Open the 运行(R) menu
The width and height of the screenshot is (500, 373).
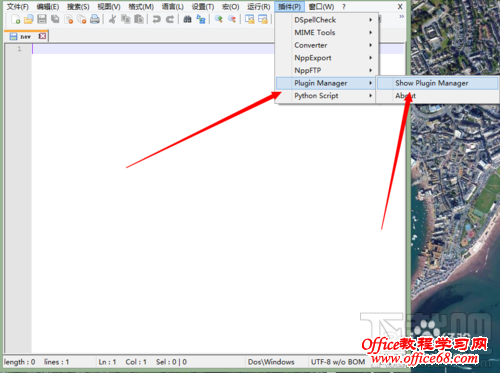[x=259, y=7]
